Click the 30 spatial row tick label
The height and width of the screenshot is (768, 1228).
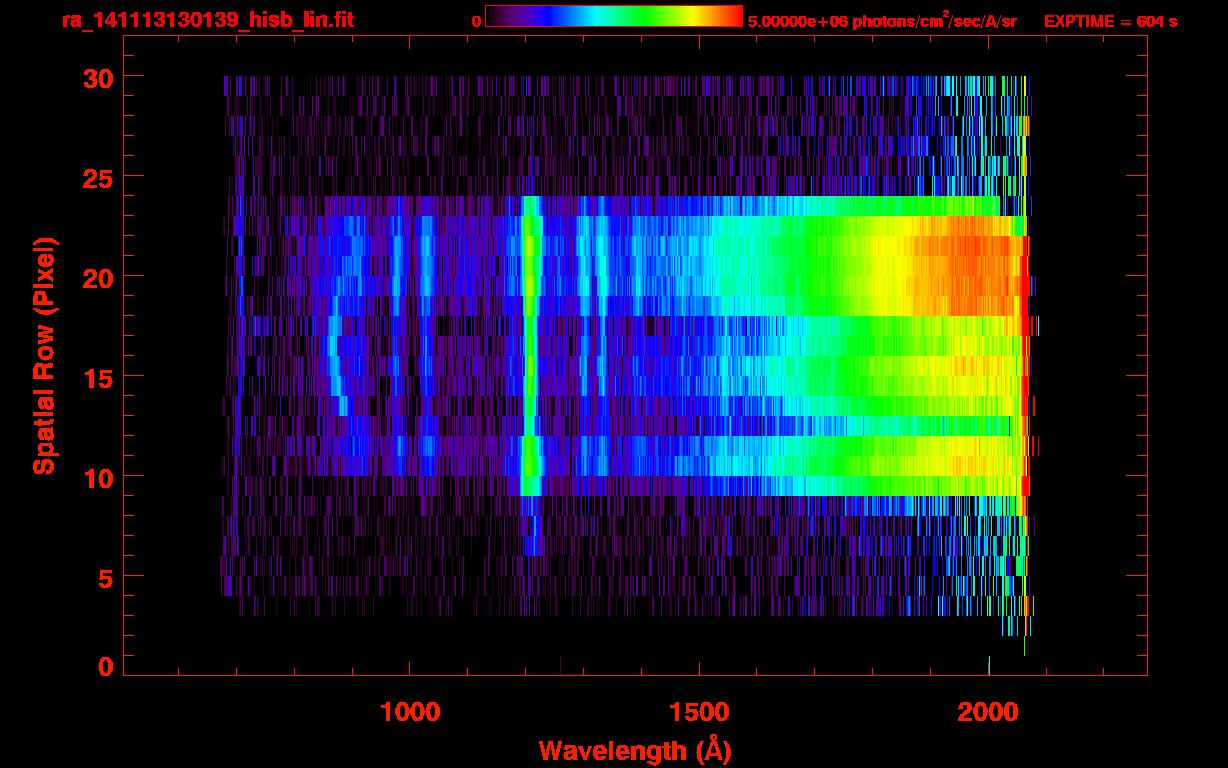point(98,77)
